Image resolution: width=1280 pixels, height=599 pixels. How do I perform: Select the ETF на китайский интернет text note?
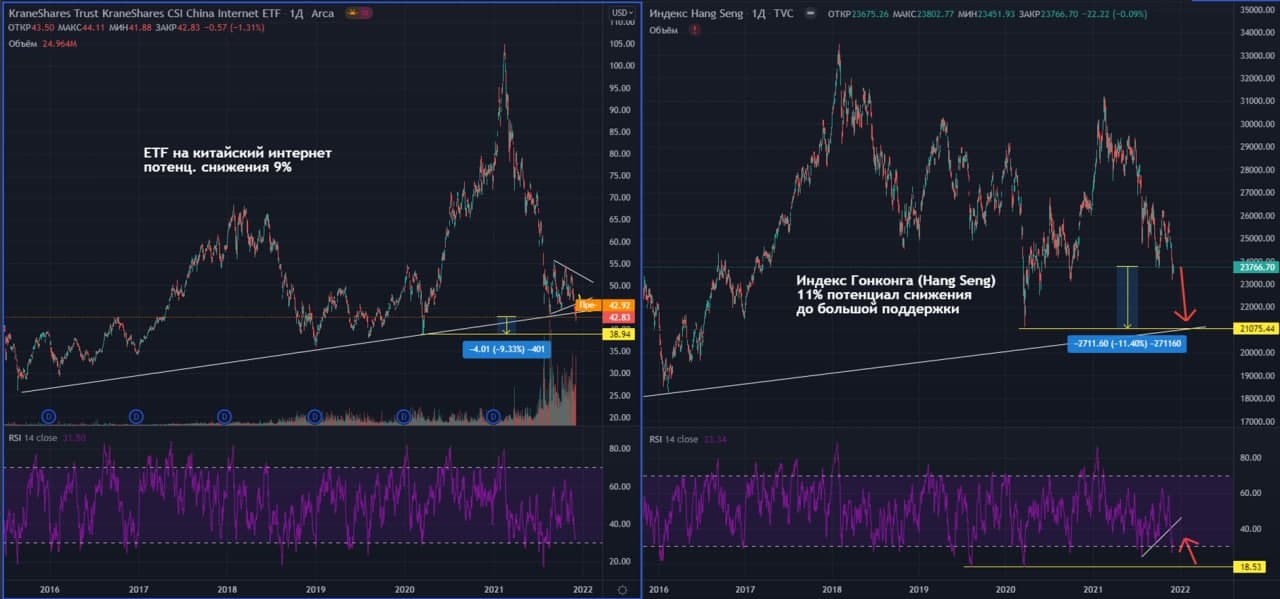point(238,160)
